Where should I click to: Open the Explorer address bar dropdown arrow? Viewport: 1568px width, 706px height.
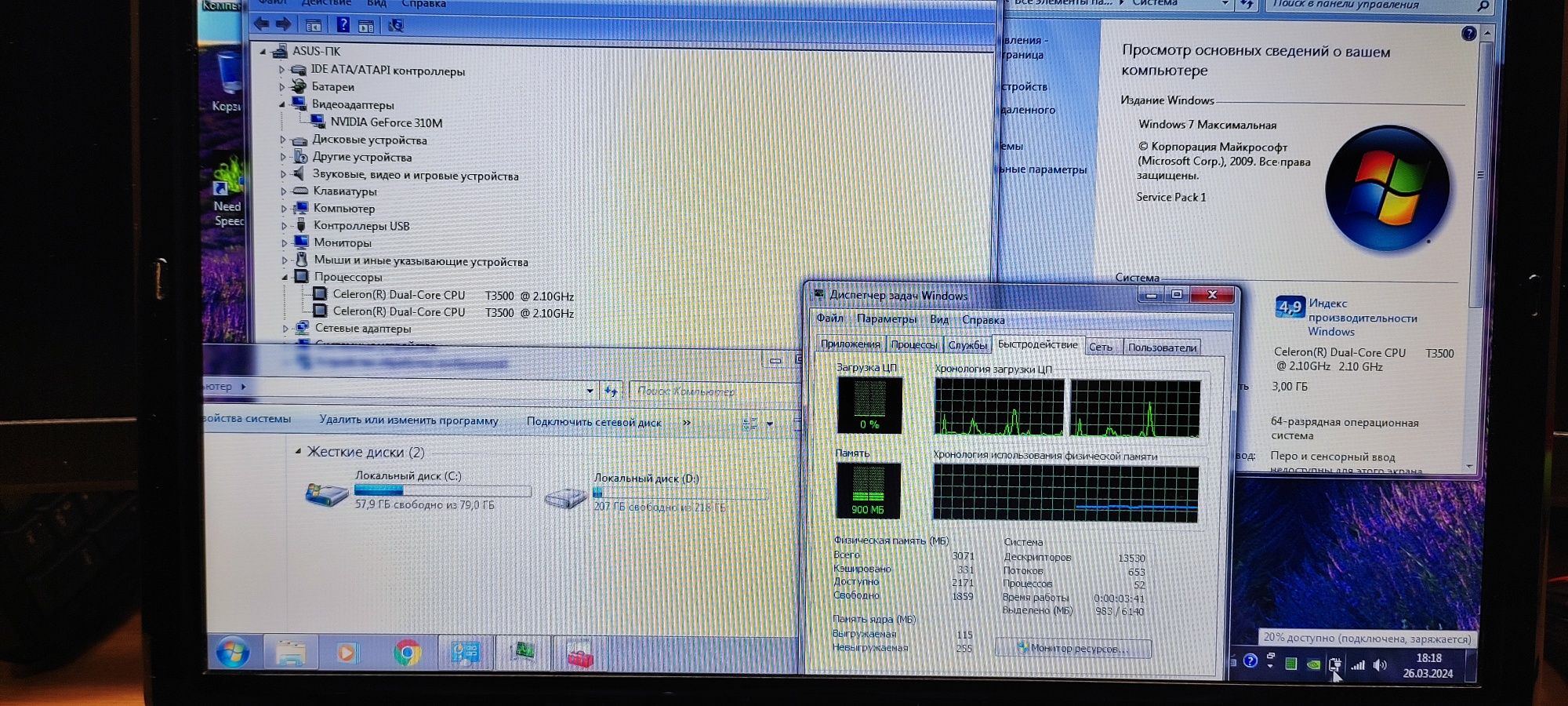coord(590,391)
